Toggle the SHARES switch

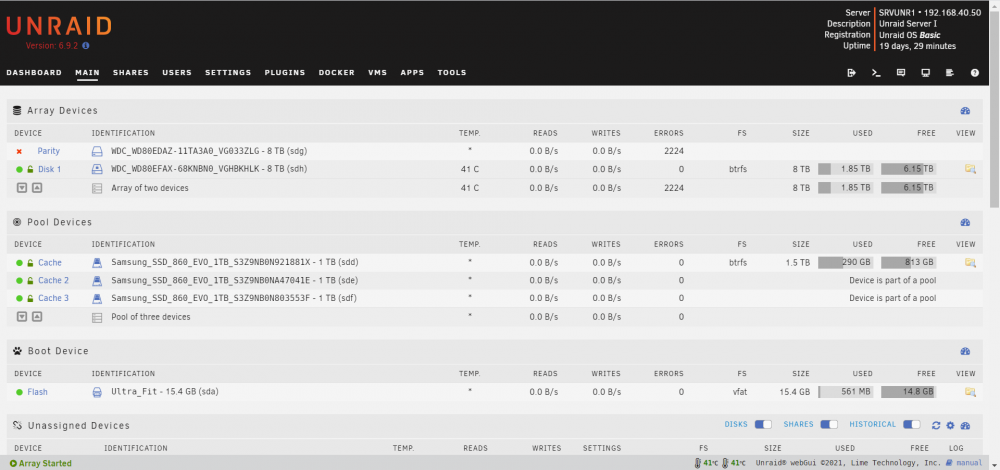(828, 425)
